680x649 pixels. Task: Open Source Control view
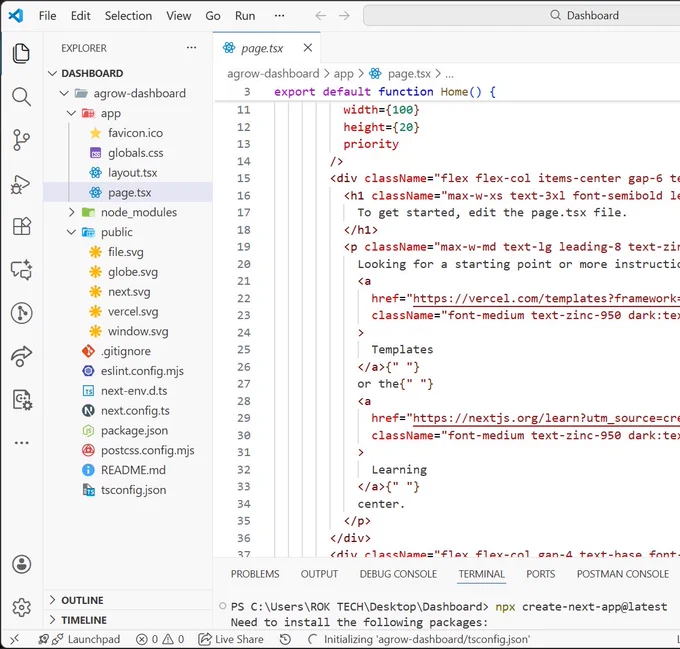tap(21, 140)
